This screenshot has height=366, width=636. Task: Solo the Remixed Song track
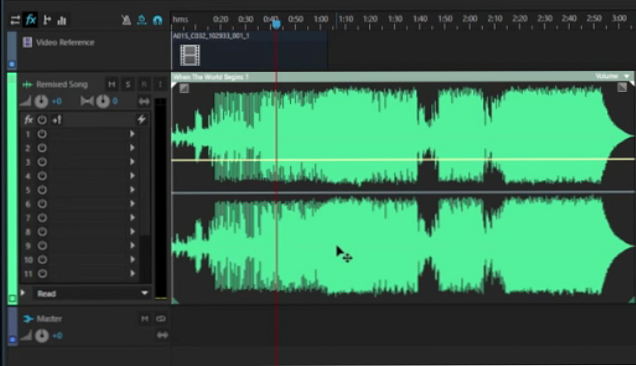pos(128,84)
